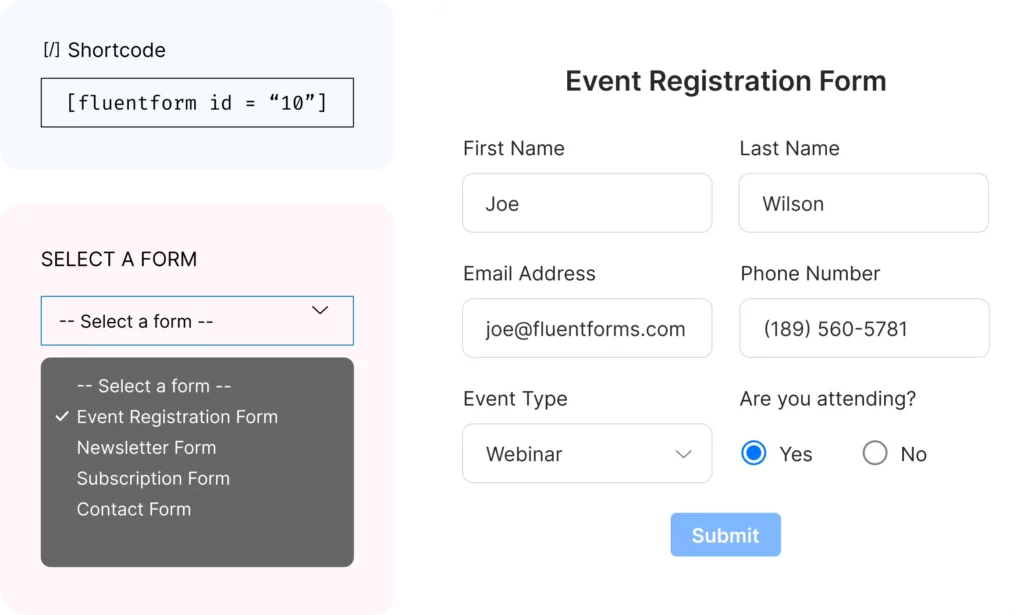Click the blue Submit button
The width and height of the screenshot is (1024, 615).
tap(726, 535)
